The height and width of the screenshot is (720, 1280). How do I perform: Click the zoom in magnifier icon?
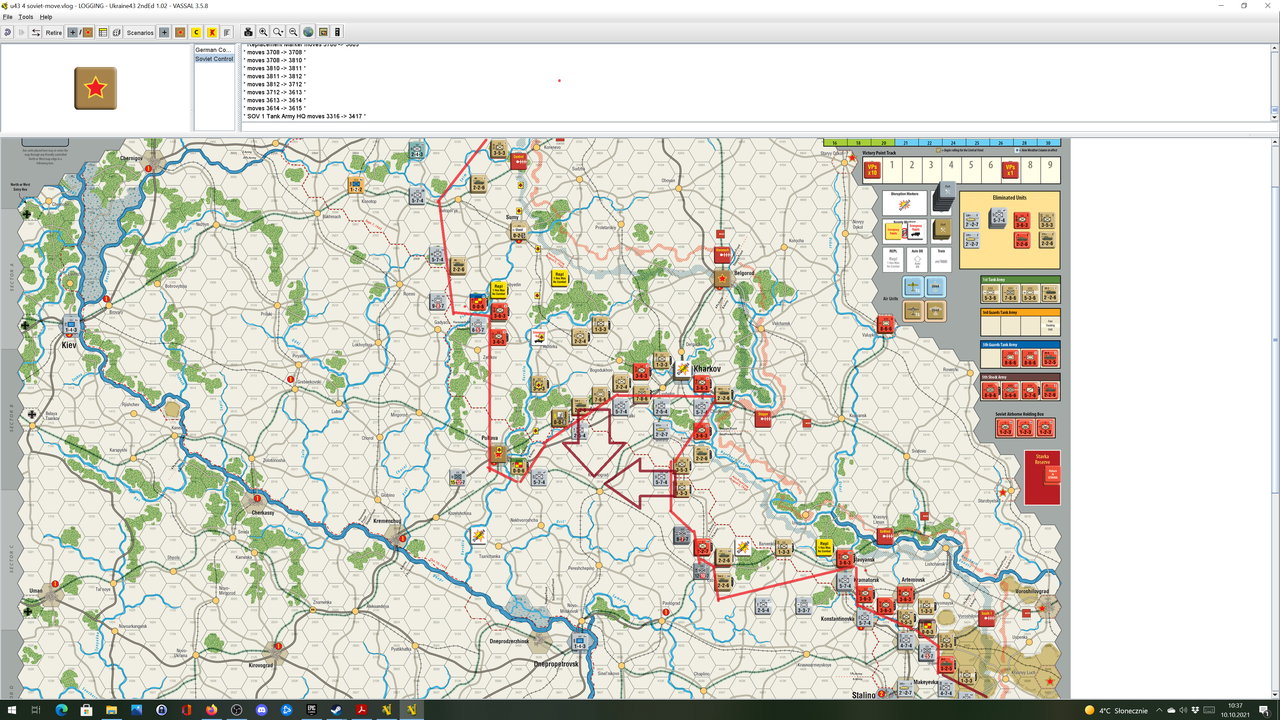click(263, 32)
